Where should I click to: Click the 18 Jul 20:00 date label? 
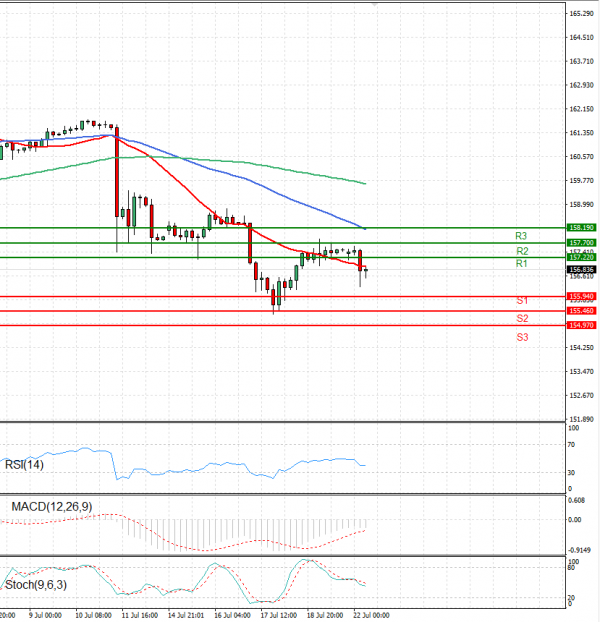pos(325,615)
